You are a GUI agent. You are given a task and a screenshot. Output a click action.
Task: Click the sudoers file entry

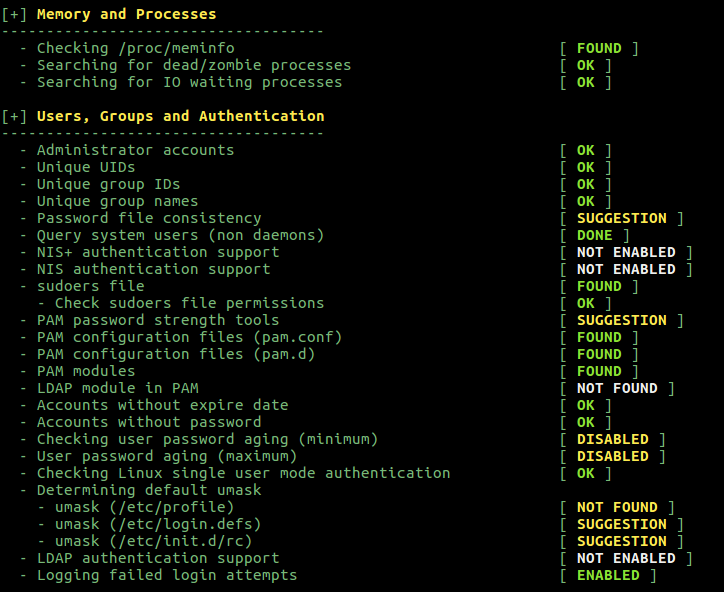pyautogui.click(x=90, y=286)
